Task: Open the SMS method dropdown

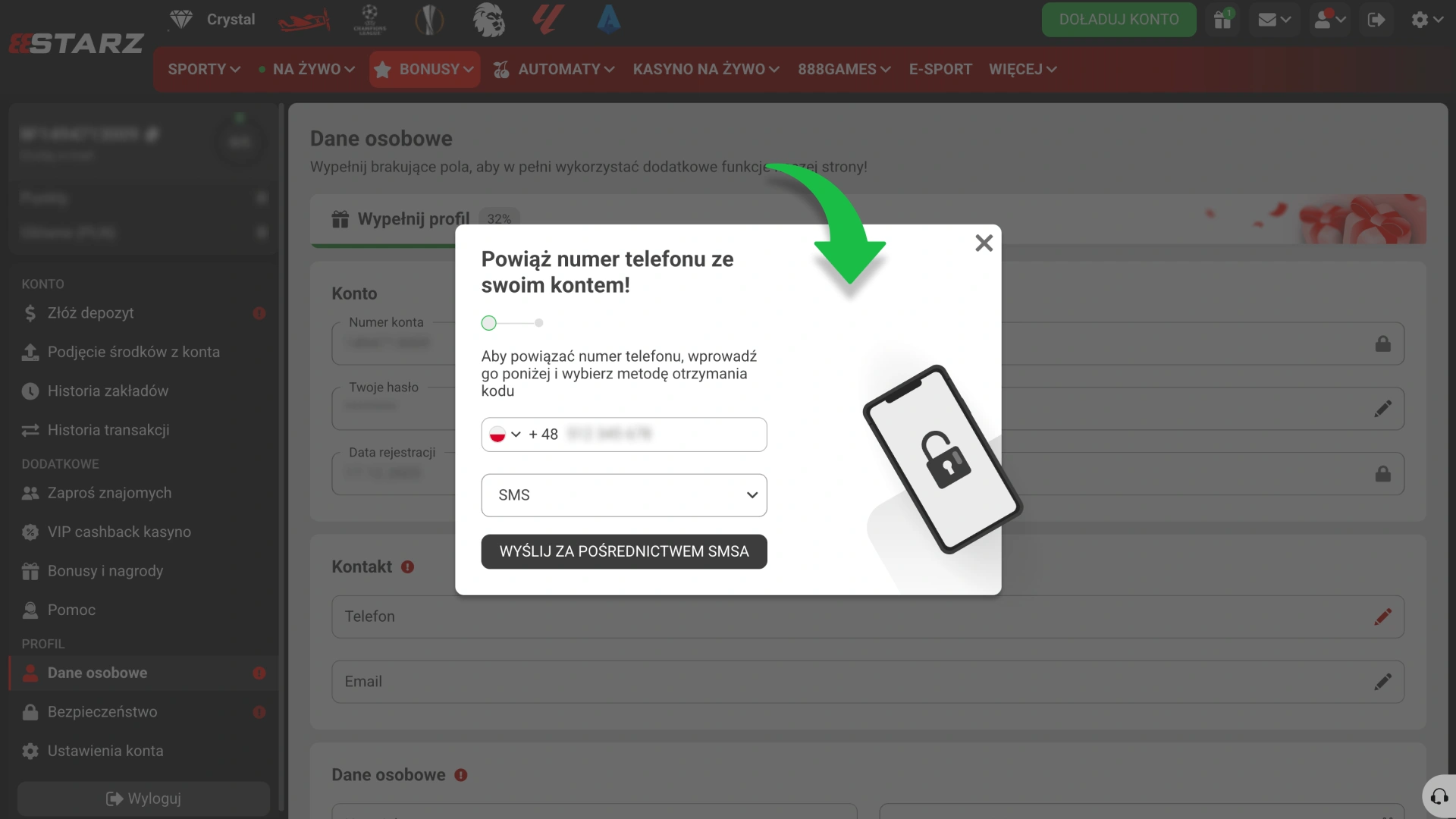Action: (623, 495)
